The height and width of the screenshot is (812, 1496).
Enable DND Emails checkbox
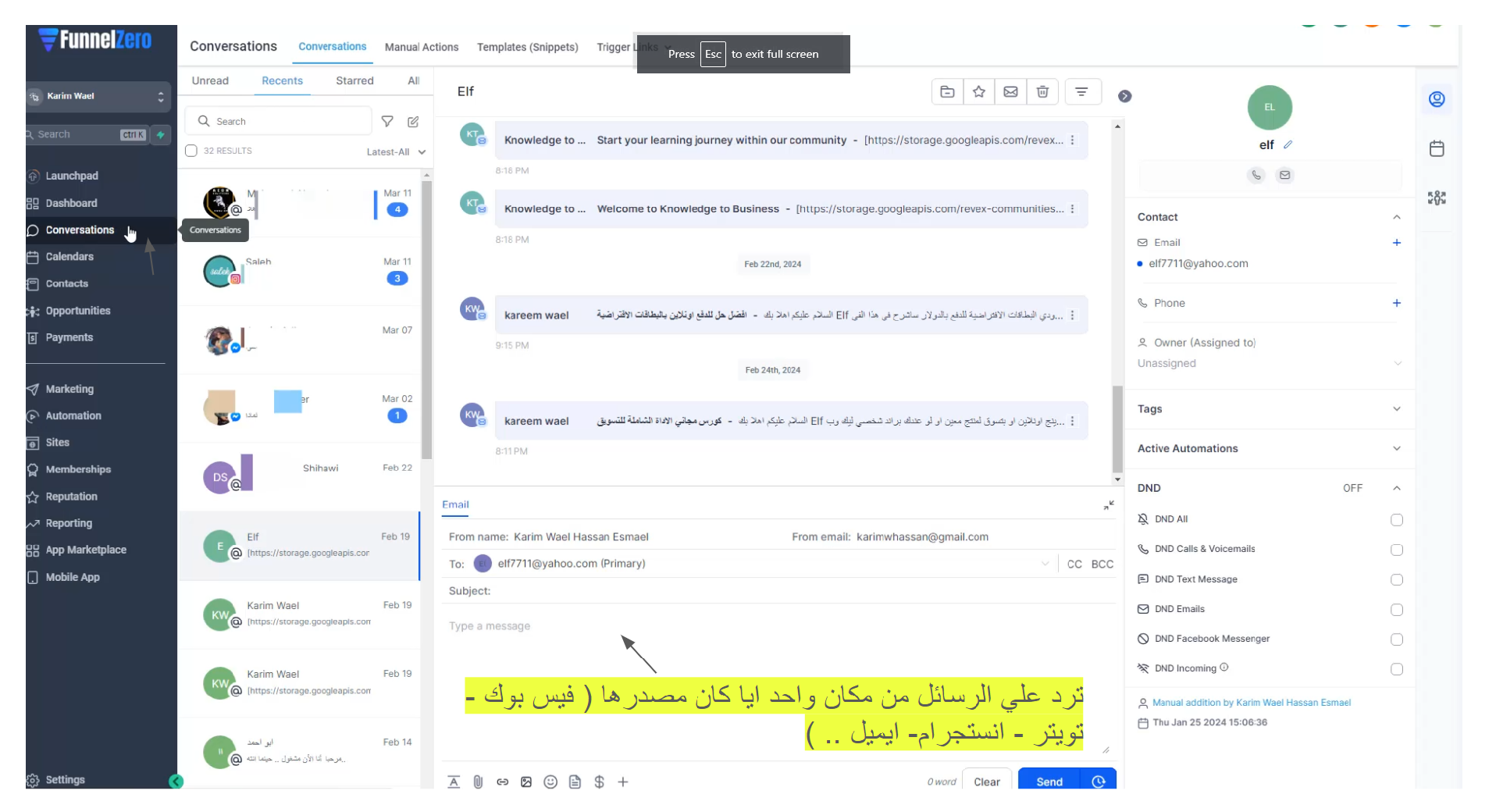pyautogui.click(x=1397, y=610)
